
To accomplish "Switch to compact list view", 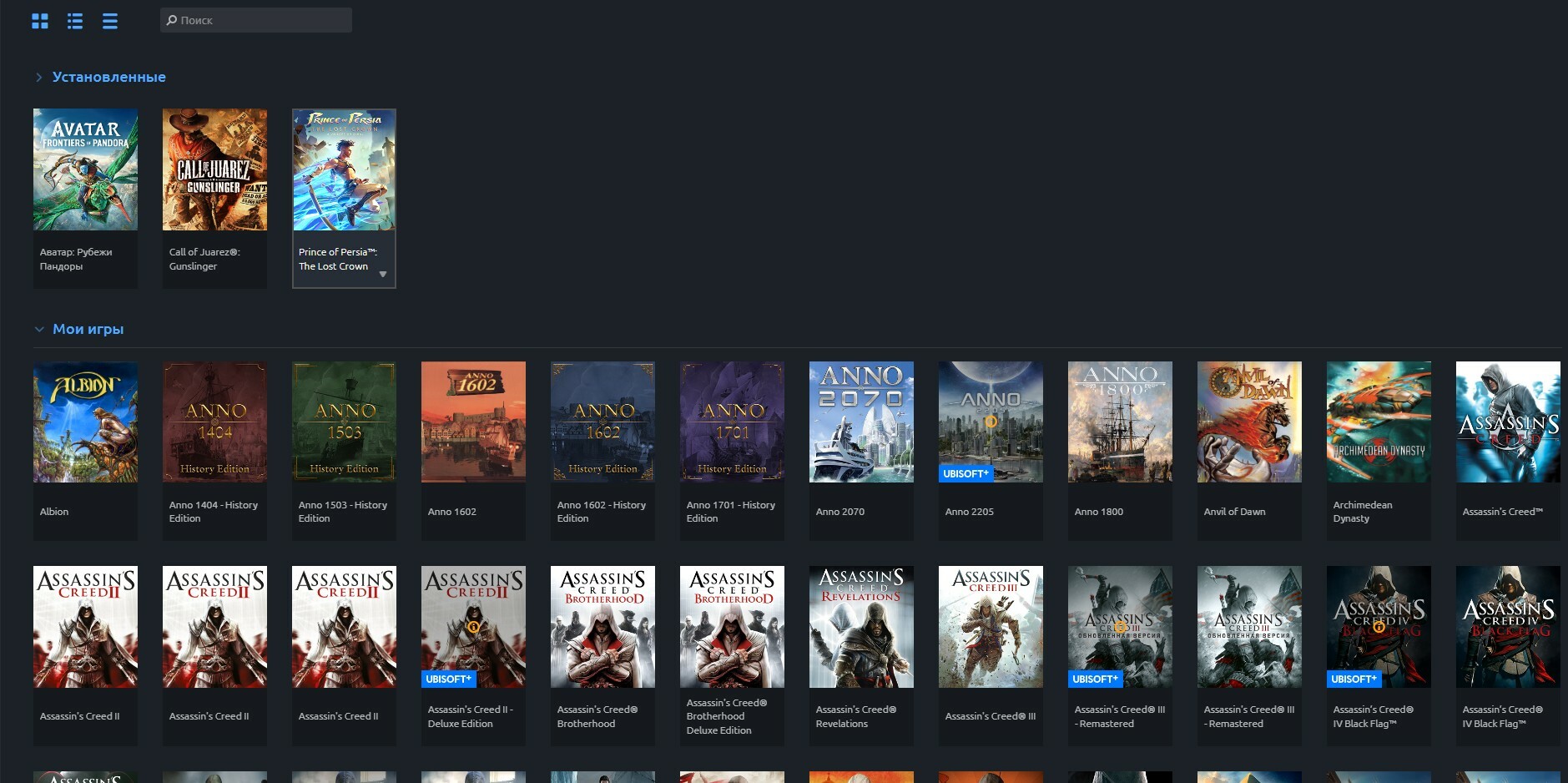I will pyautogui.click(x=110, y=21).
